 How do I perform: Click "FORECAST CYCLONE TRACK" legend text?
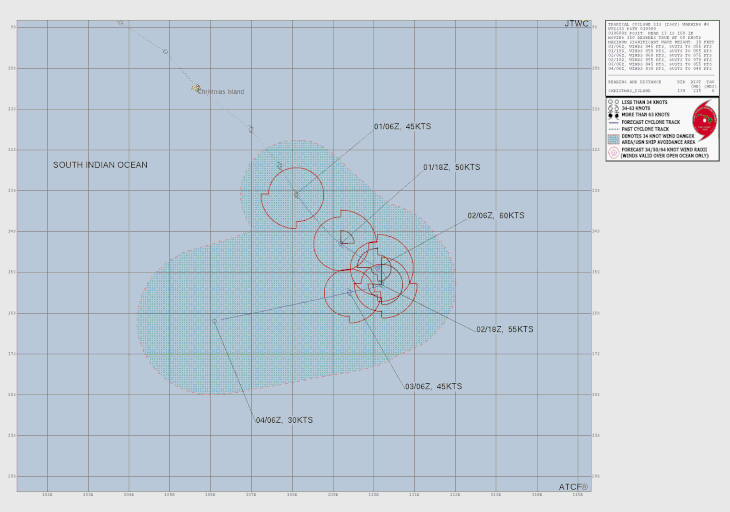point(650,122)
